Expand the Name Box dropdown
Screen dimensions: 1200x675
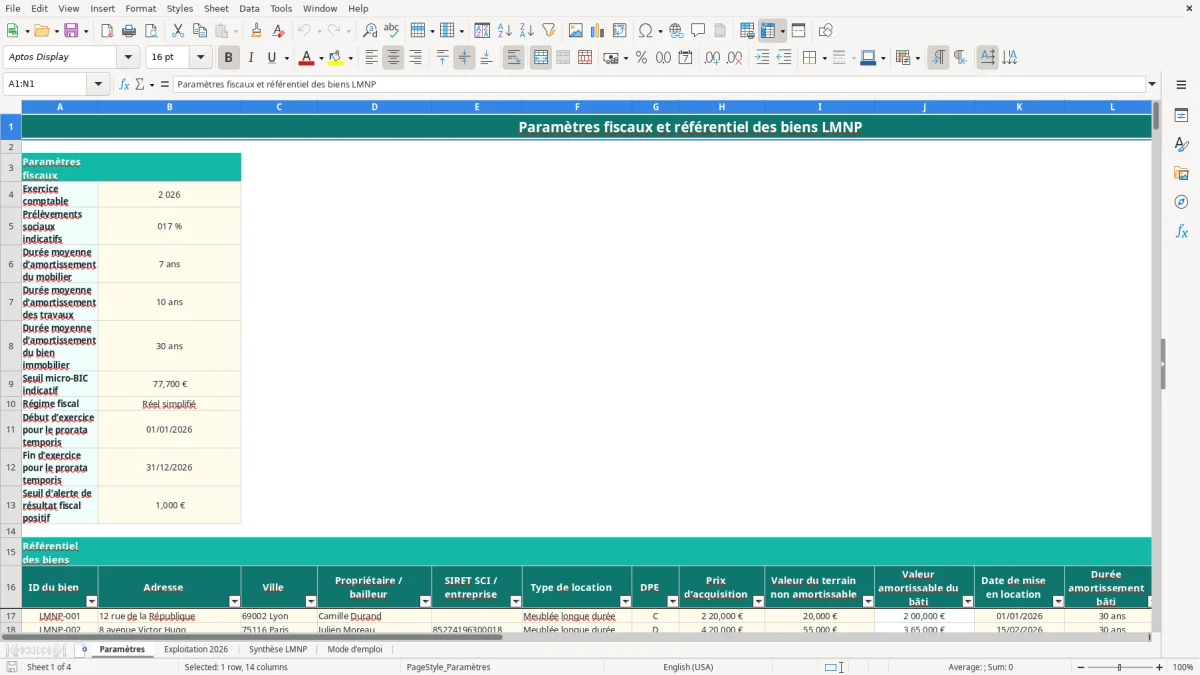(99, 84)
